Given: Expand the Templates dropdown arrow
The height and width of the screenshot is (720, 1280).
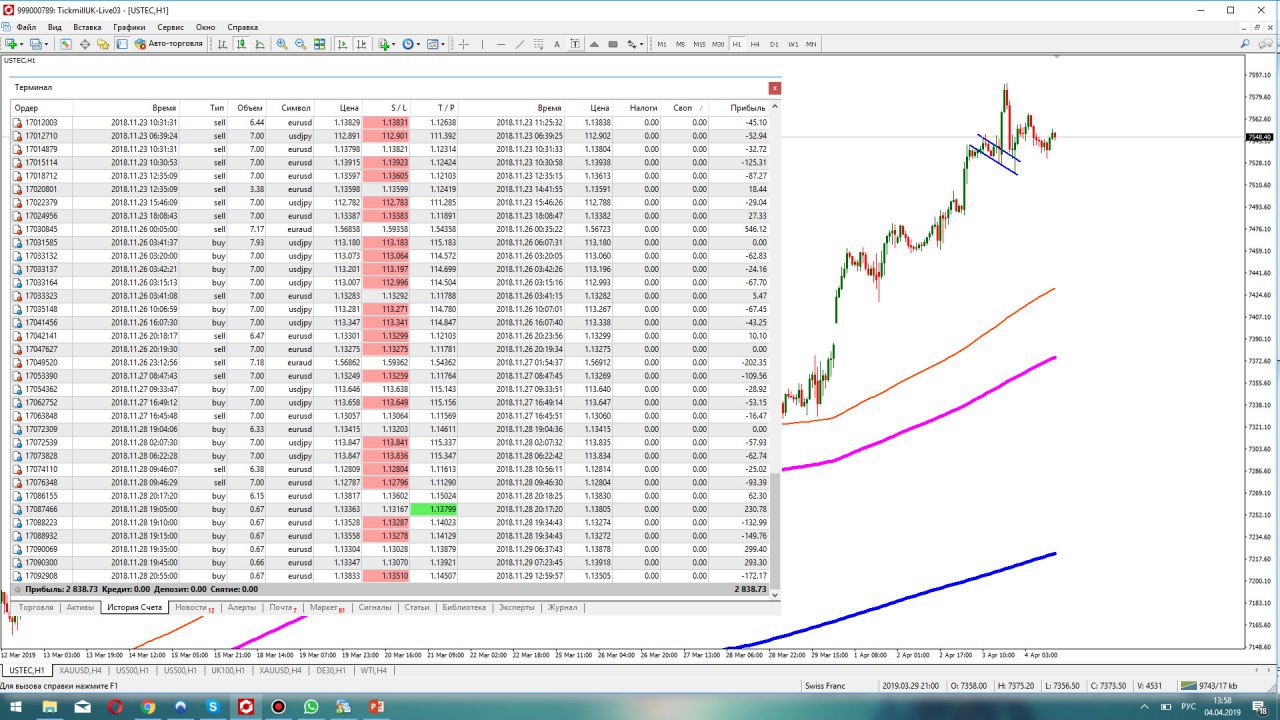Looking at the screenshot, I should [443, 44].
